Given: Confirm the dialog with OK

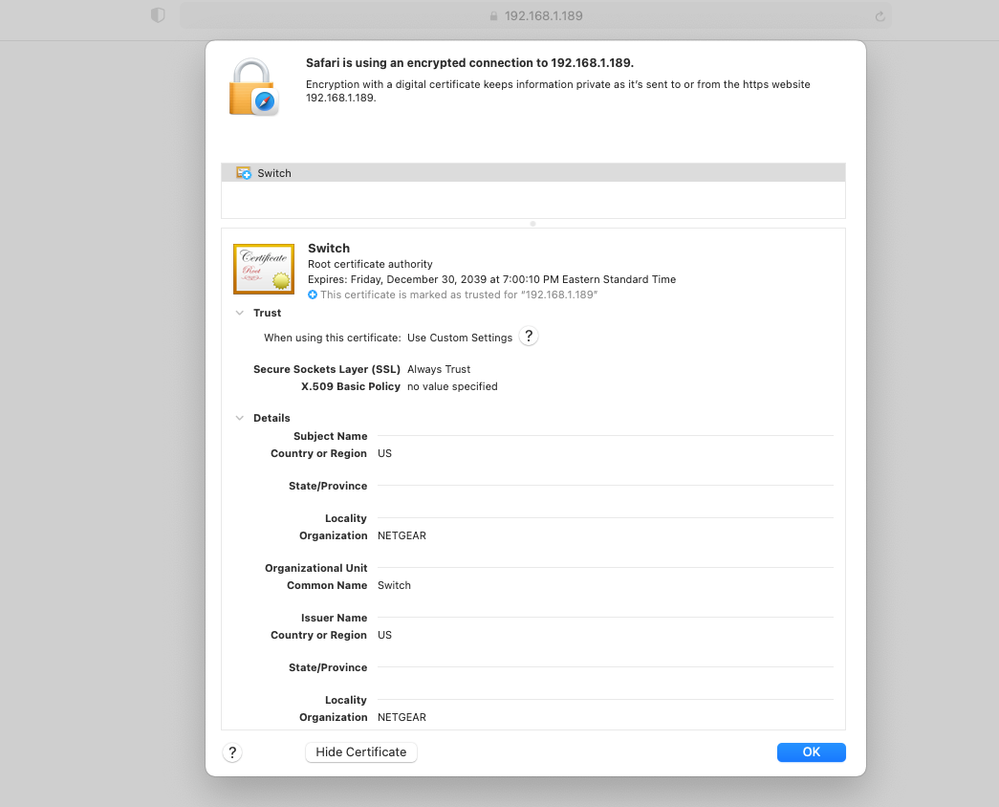Looking at the screenshot, I should tap(811, 752).
